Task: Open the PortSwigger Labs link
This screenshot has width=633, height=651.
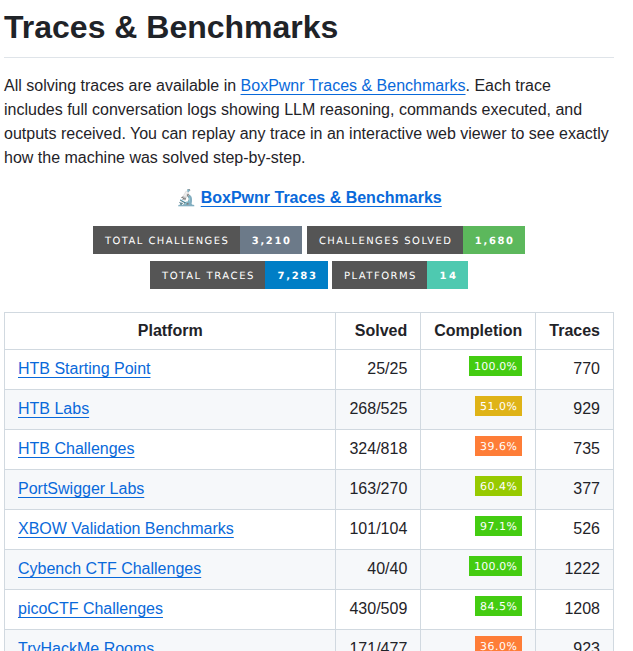Action: pyautogui.click(x=81, y=488)
